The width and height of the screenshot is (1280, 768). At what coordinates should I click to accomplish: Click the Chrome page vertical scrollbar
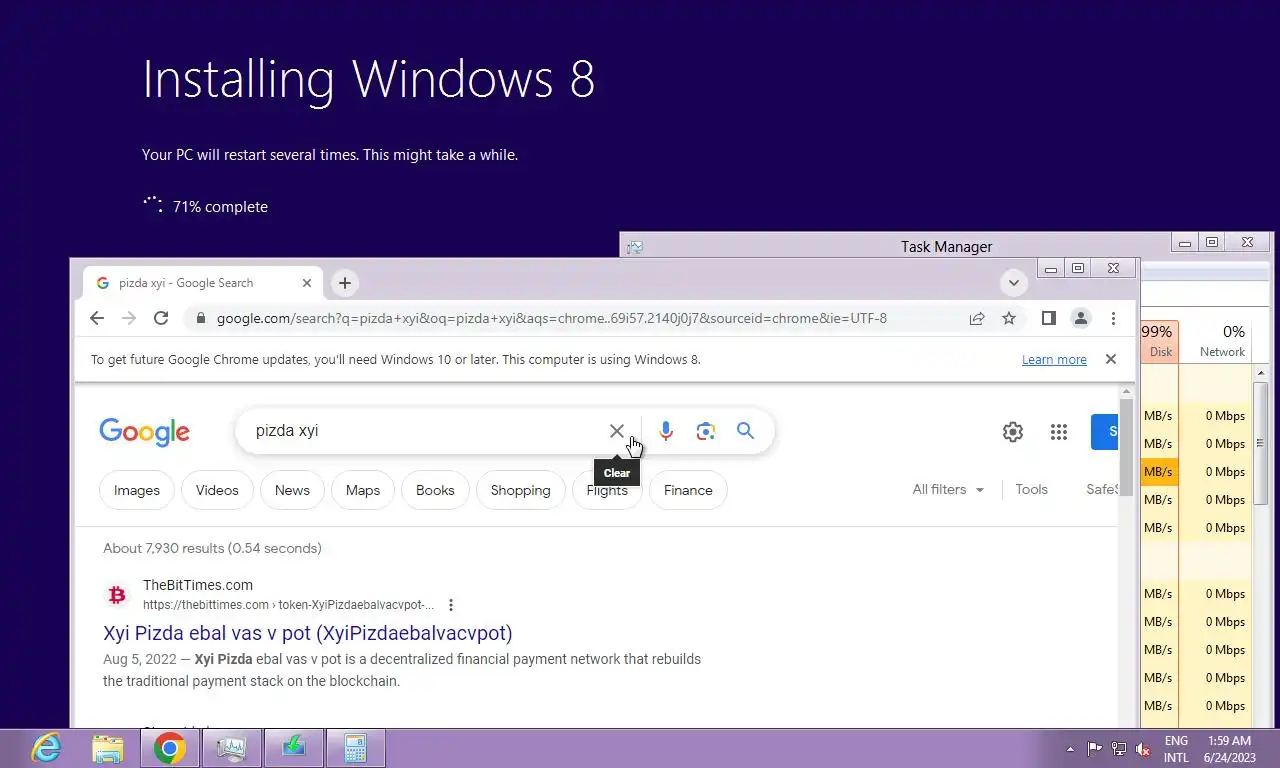click(x=1126, y=447)
